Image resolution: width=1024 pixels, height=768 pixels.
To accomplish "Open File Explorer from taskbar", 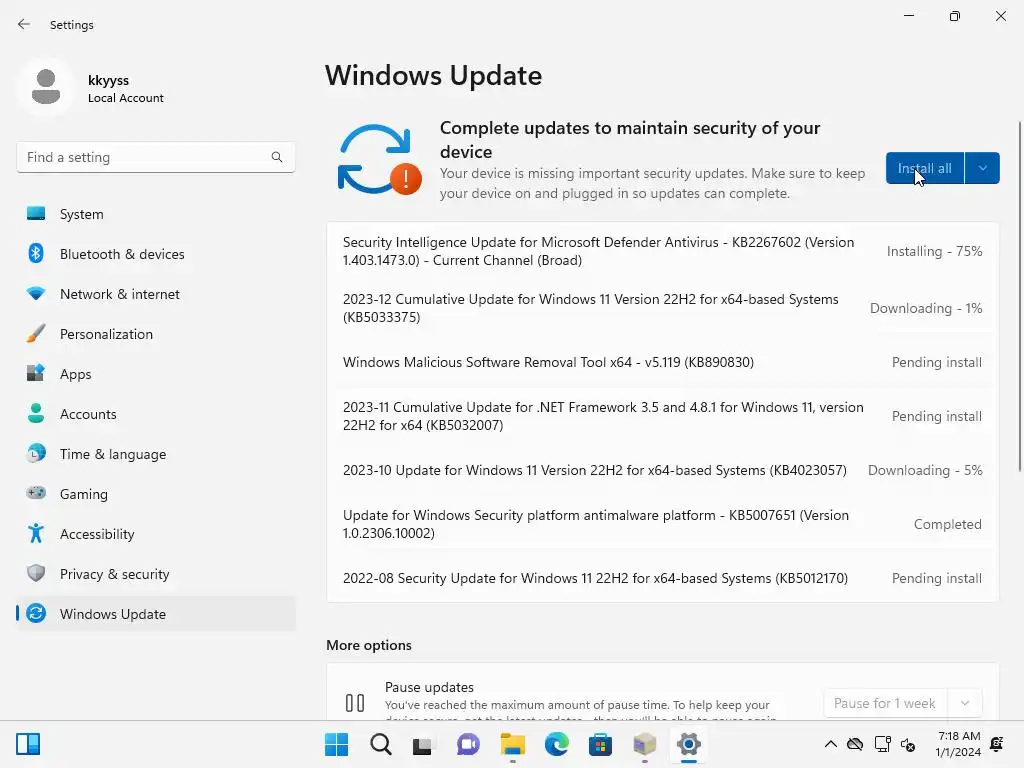I will pyautogui.click(x=513, y=744).
